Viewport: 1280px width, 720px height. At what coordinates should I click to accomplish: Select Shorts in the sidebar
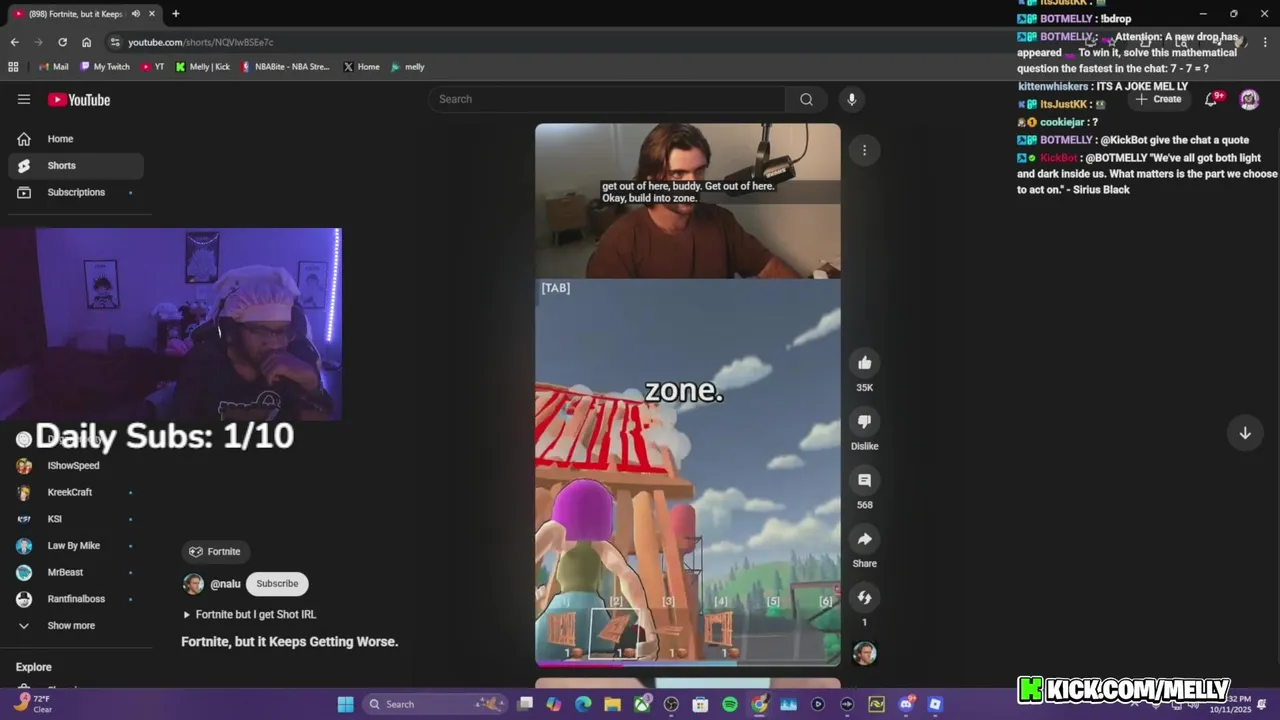[x=76, y=165]
